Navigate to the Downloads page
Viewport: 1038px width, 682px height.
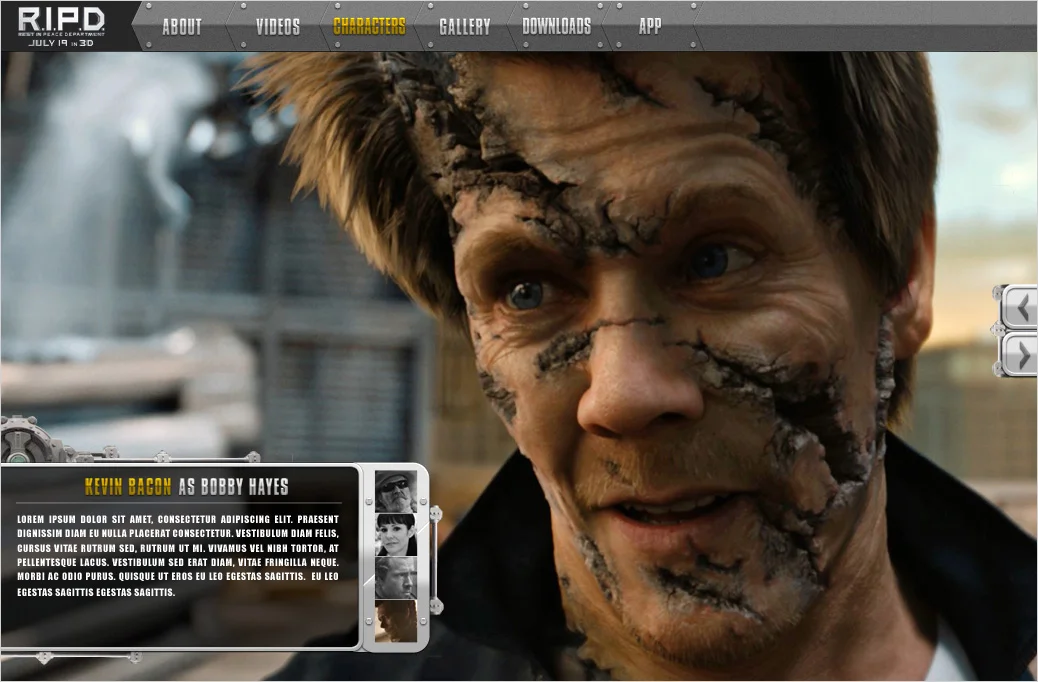tap(557, 26)
